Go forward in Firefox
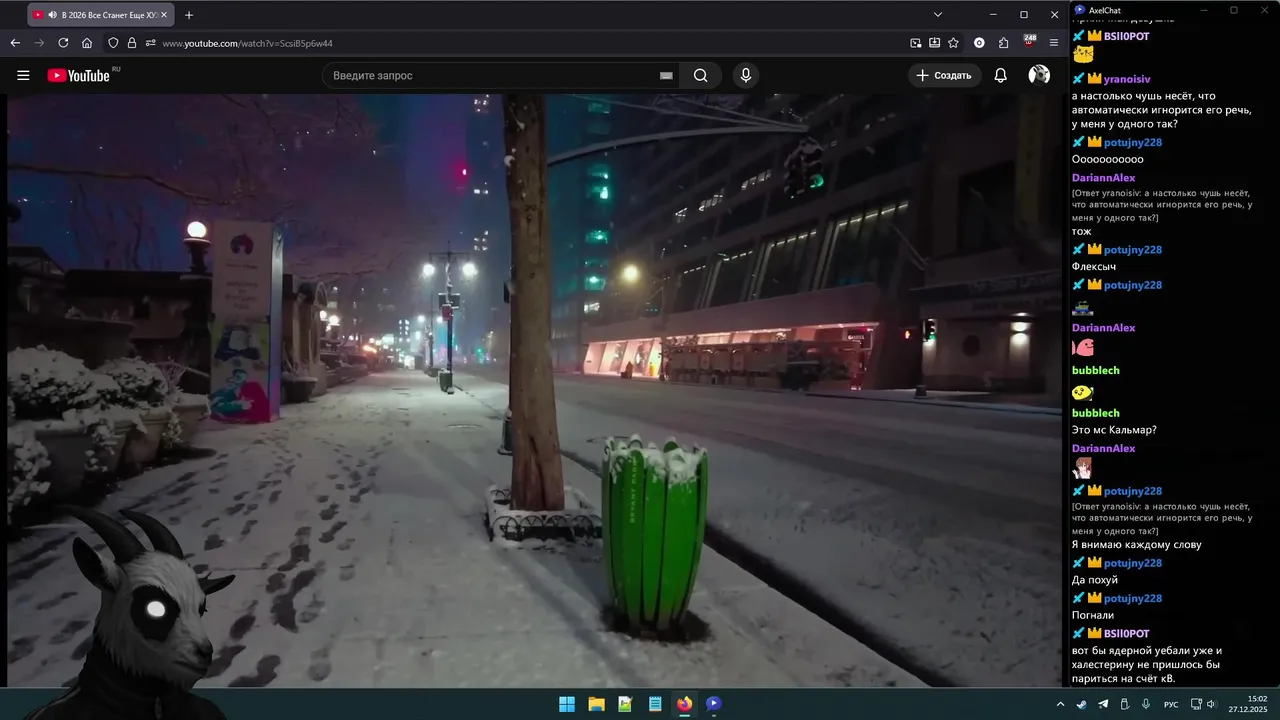 click(39, 43)
